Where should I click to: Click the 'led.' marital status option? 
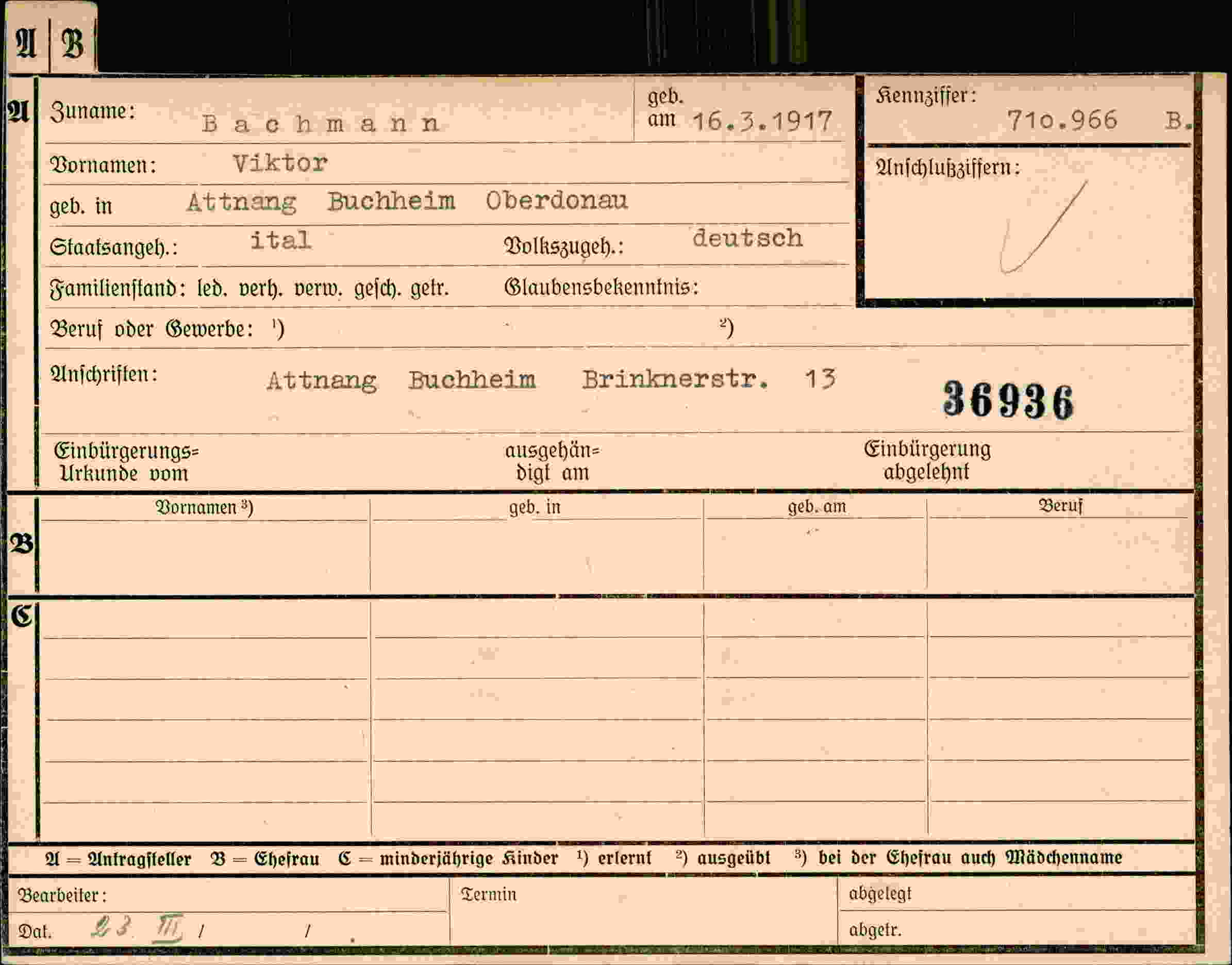point(212,289)
